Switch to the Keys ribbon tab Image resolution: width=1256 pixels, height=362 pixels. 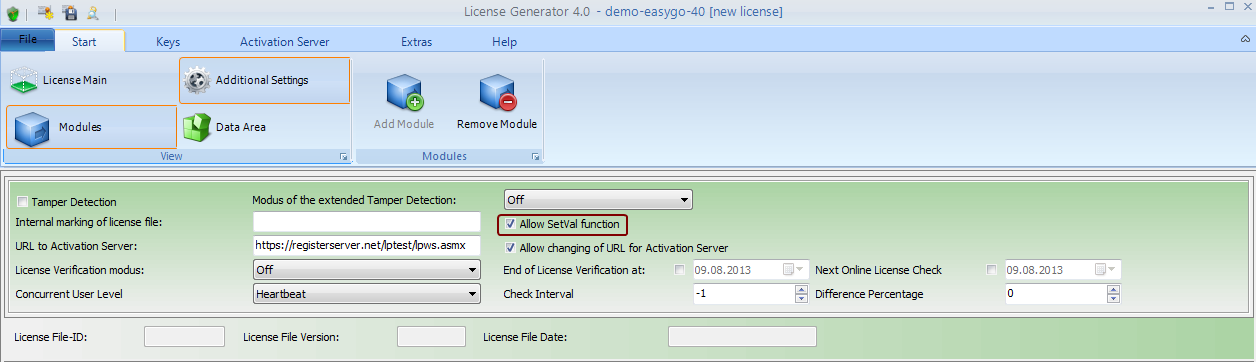tap(168, 42)
